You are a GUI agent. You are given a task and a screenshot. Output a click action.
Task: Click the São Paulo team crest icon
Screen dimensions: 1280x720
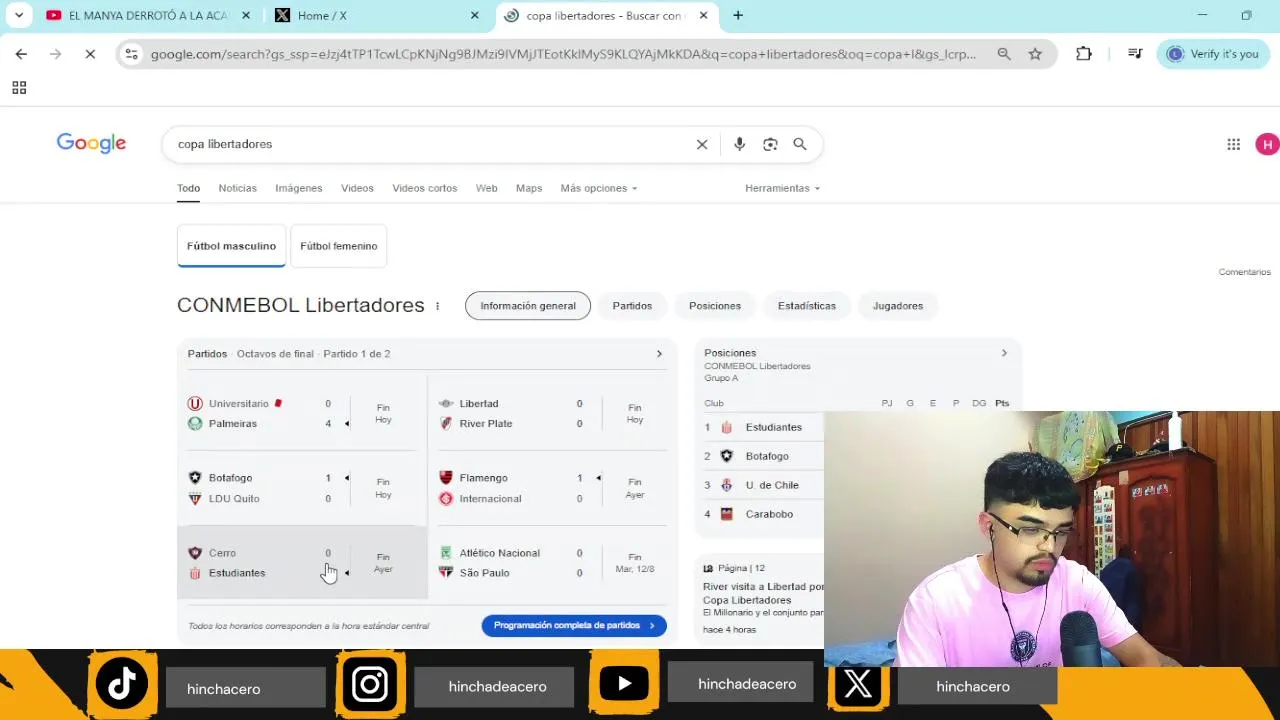click(446, 573)
